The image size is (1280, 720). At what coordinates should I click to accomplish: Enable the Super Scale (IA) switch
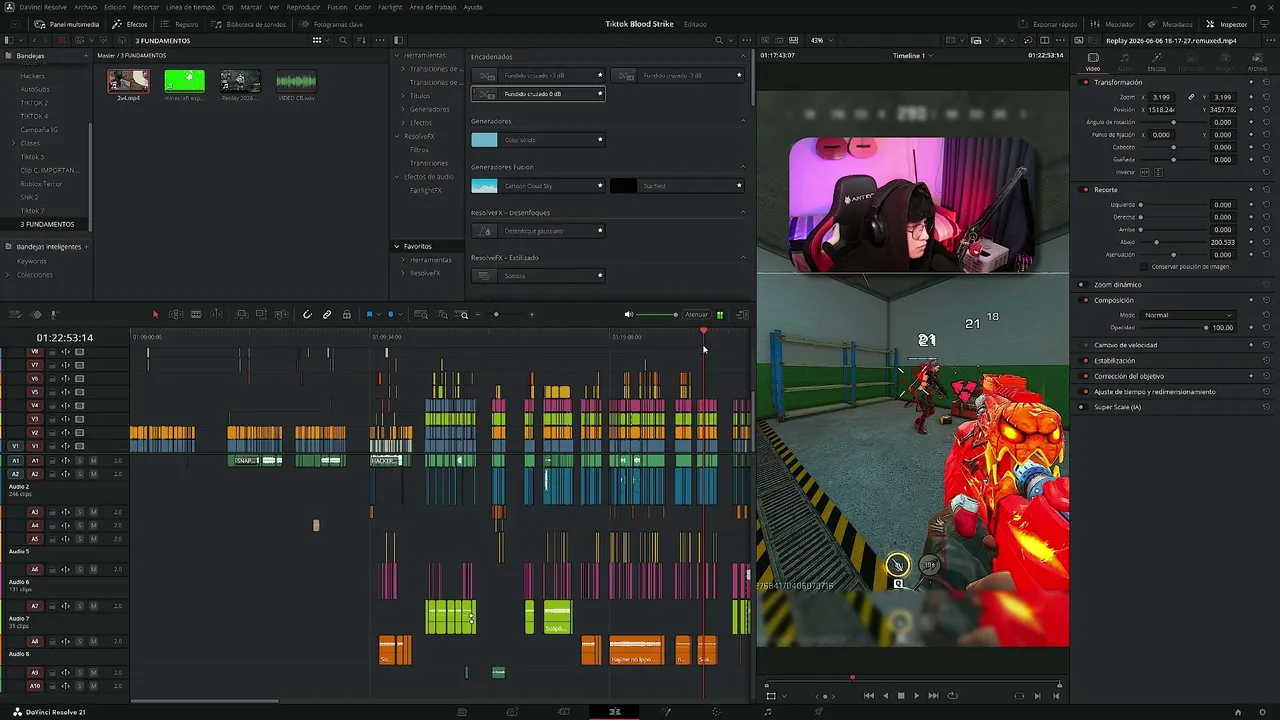click(1082, 407)
